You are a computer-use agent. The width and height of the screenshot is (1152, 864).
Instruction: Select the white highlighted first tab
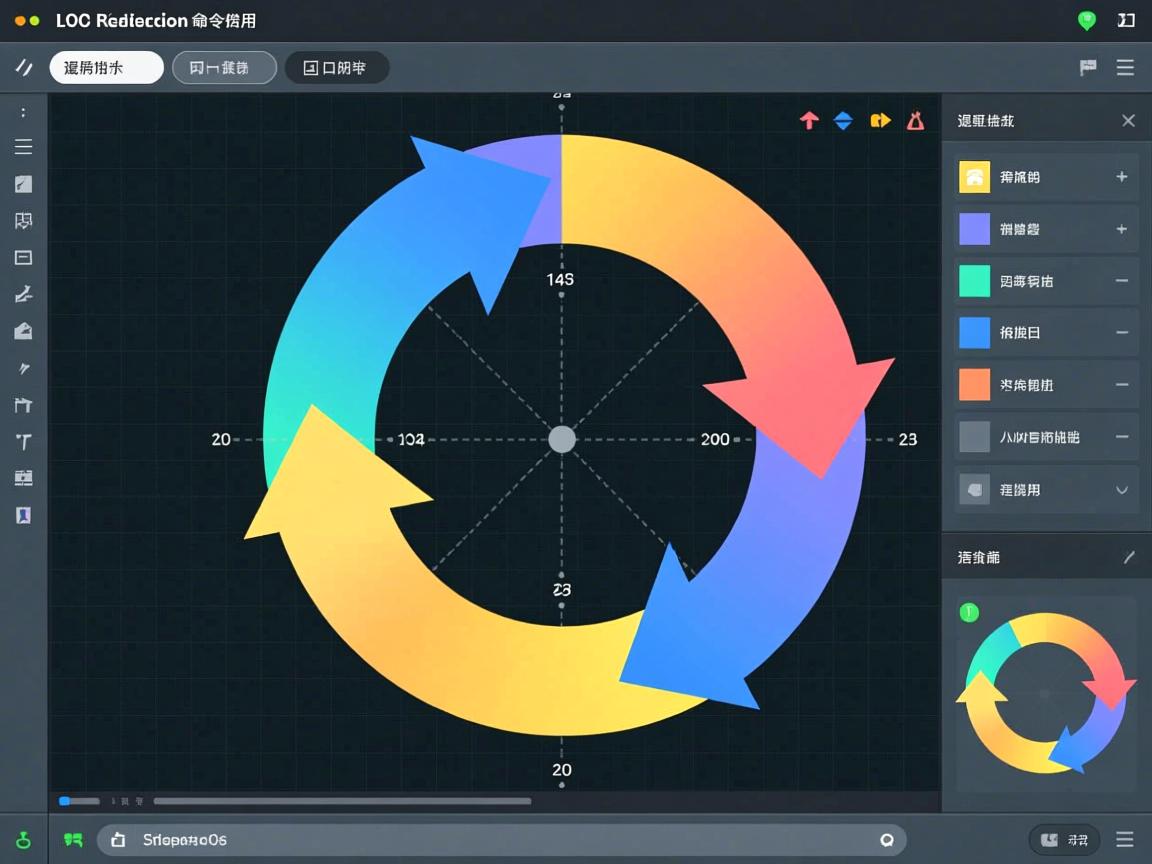click(x=106, y=68)
